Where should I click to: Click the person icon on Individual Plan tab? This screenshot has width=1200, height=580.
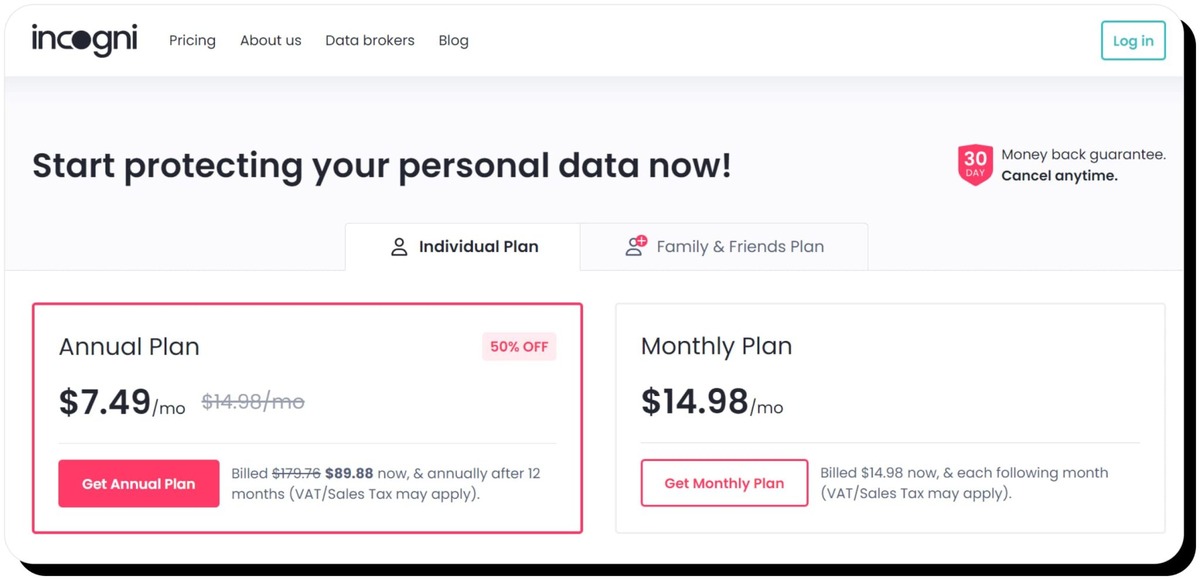point(399,247)
